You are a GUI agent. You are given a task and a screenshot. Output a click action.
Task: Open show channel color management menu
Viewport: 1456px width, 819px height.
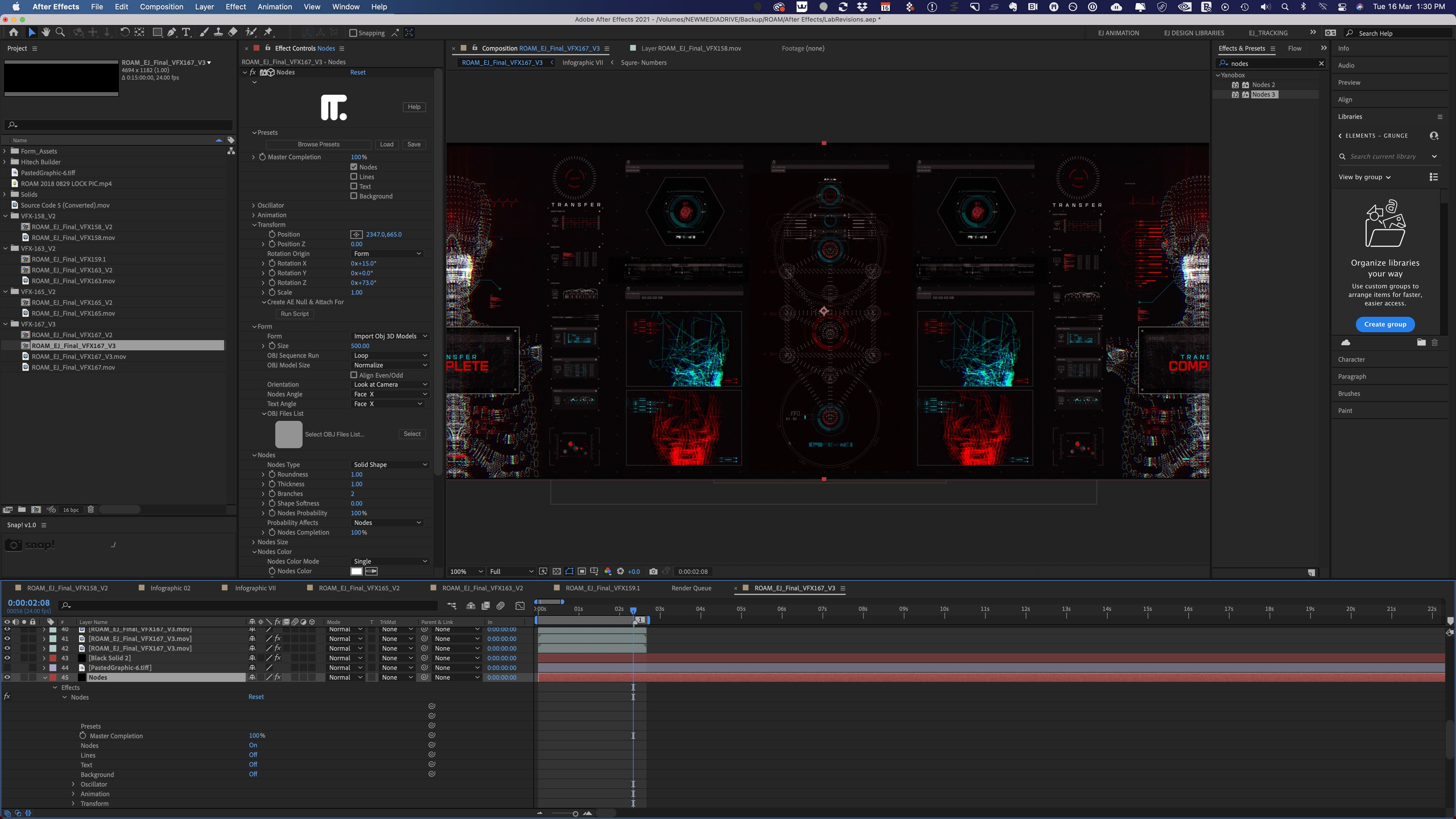pos(608,571)
